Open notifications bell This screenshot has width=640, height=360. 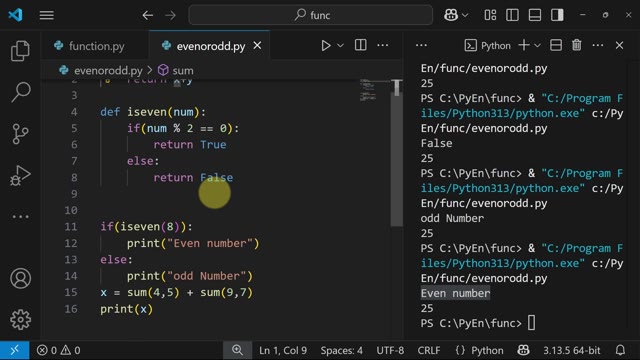(620, 350)
